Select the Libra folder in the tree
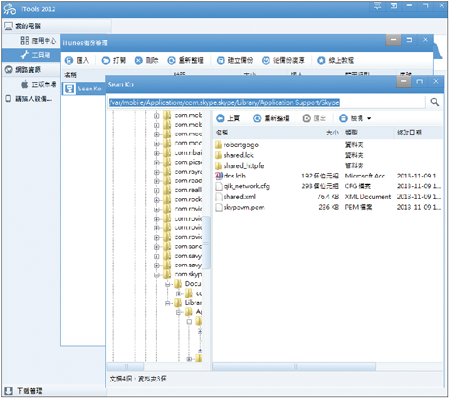 click(x=188, y=303)
